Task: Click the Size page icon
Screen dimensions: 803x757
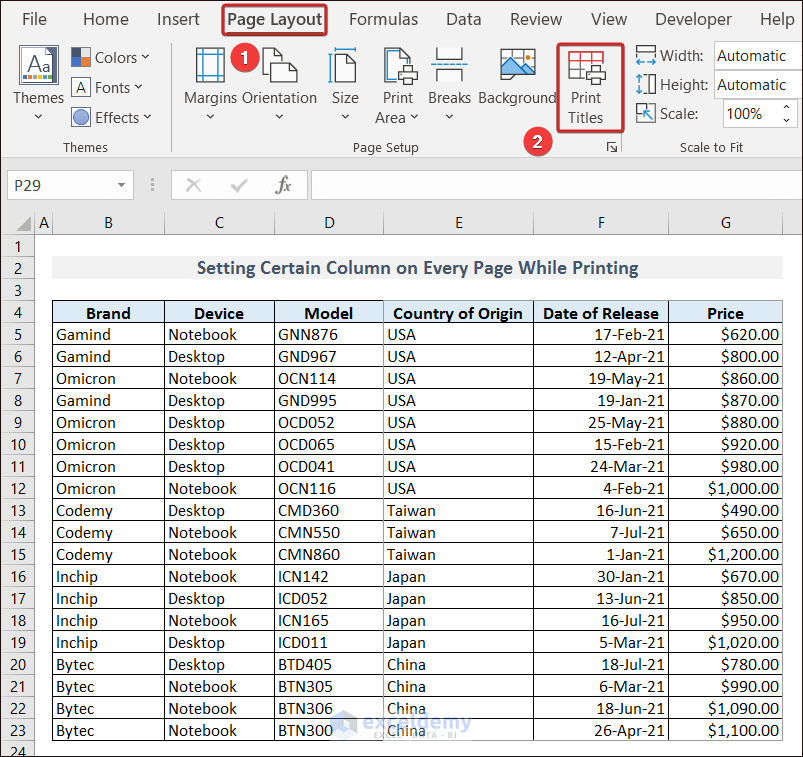Action: [x=345, y=66]
